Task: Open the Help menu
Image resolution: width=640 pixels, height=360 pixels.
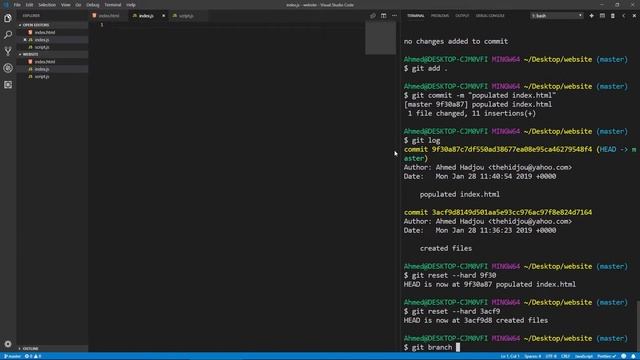Action: click(131, 5)
